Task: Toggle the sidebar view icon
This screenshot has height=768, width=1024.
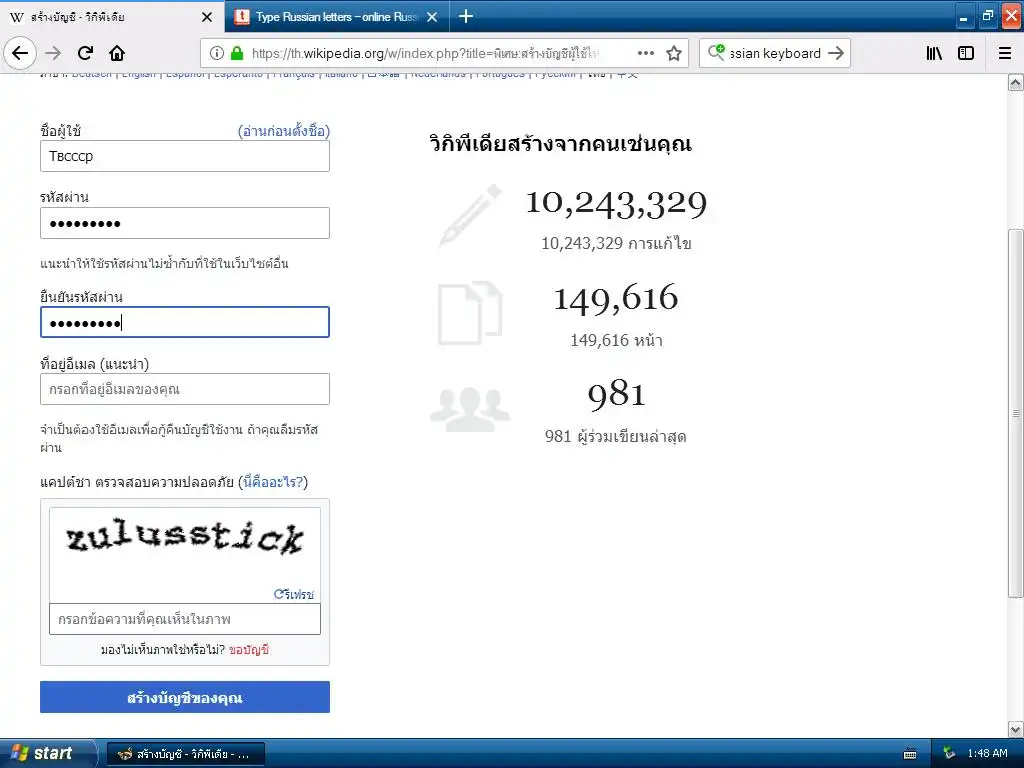Action: point(966,53)
